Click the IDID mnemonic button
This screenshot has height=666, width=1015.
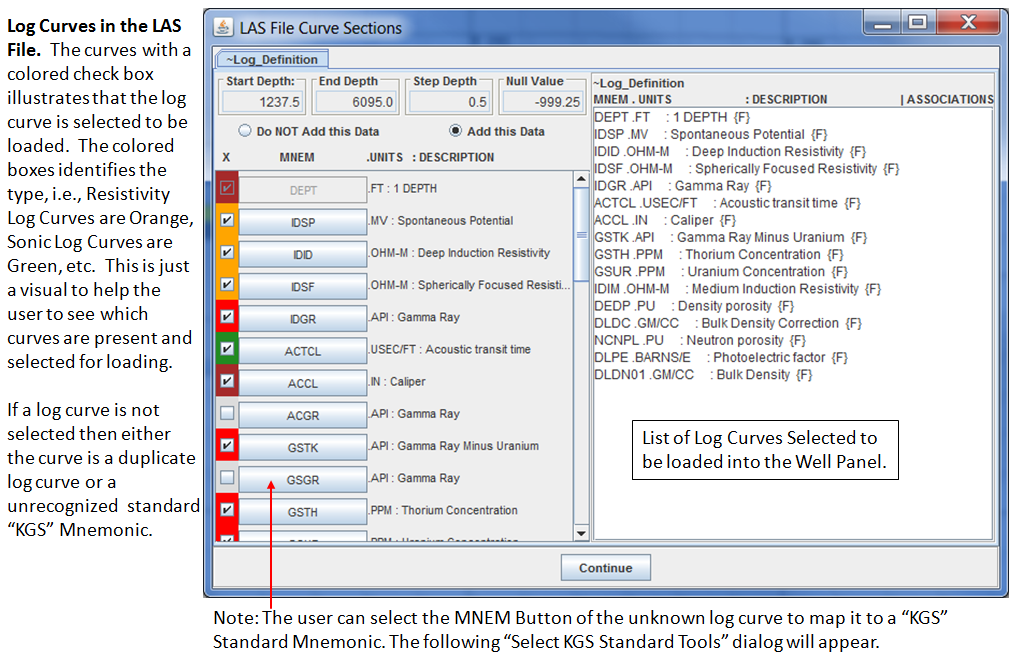click(303, 254)
